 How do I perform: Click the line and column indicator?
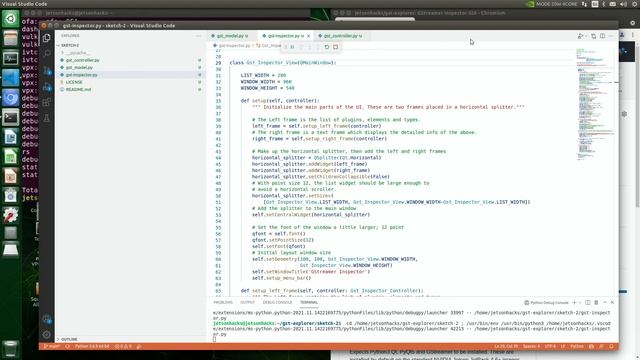pos(506,347)
